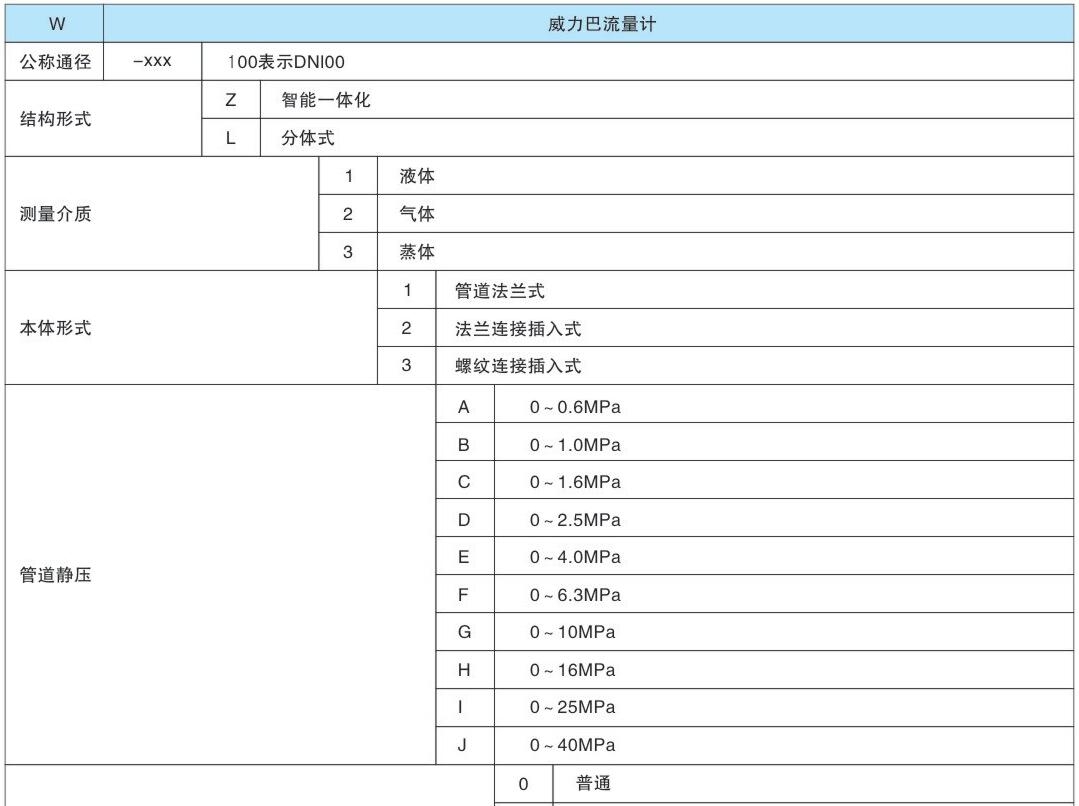
Task: Select the 液体 medium row
Action: pos(417,177)
